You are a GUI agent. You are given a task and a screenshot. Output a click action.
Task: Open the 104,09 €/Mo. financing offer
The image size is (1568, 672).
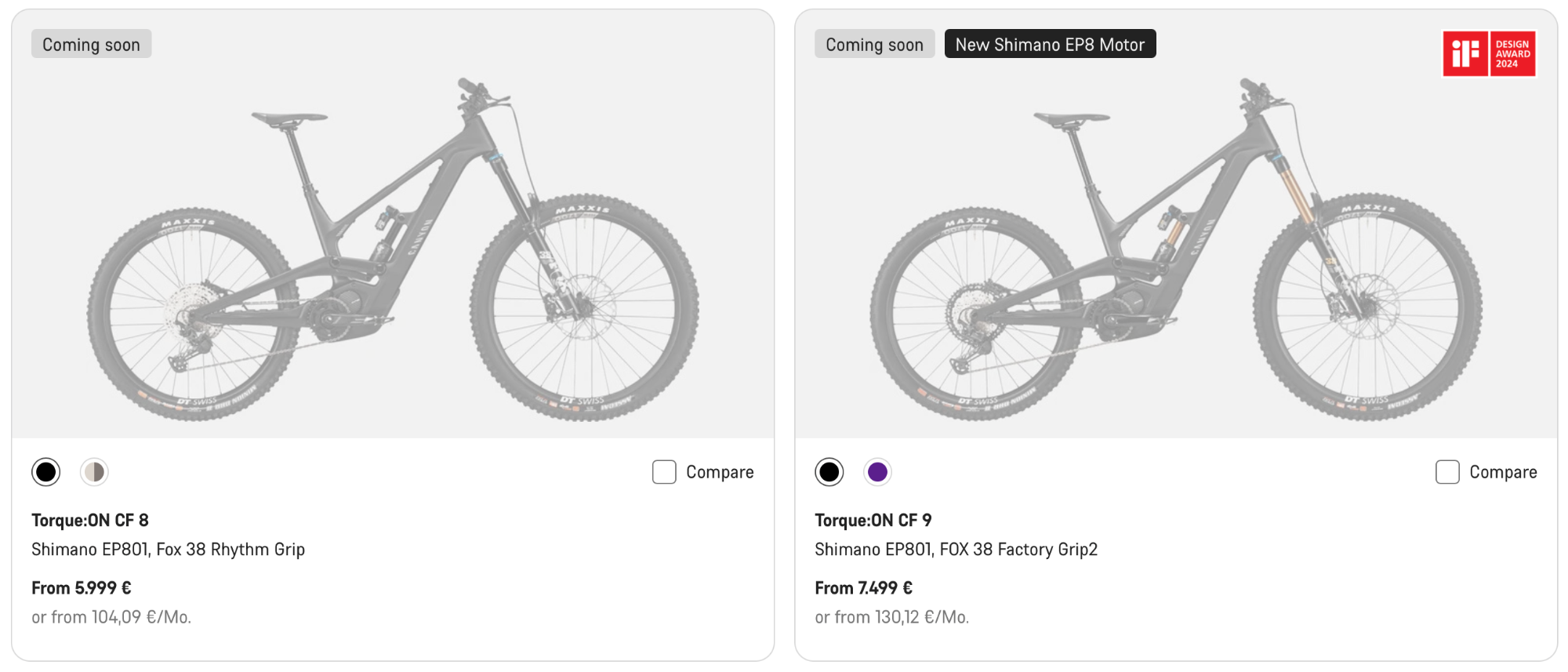tap(111, 618)
